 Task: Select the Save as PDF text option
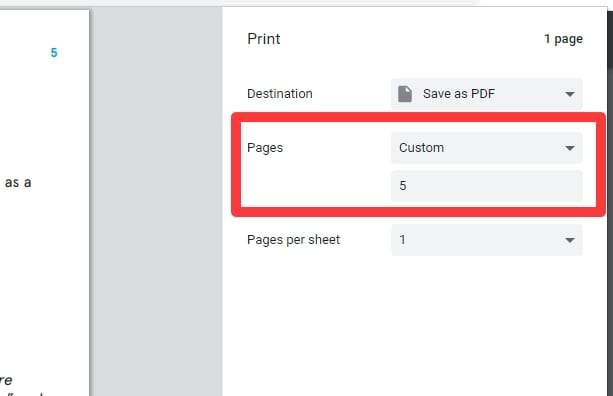coord(459,94)
